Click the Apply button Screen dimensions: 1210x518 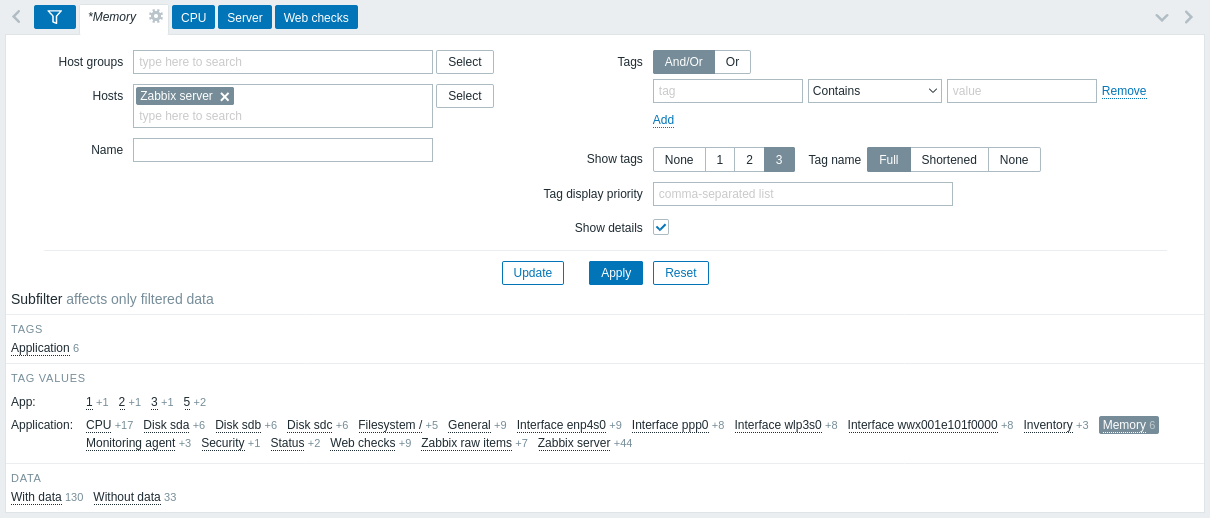[x=616, y=273]
